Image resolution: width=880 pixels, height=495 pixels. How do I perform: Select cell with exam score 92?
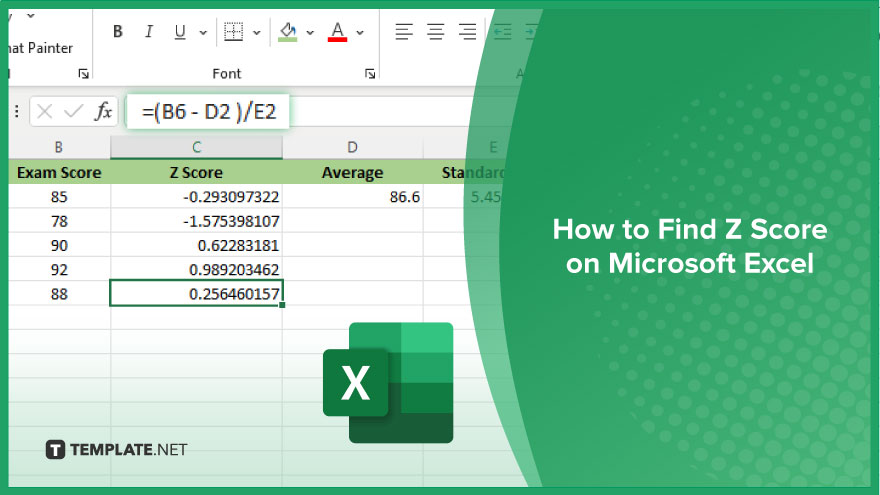59,269
